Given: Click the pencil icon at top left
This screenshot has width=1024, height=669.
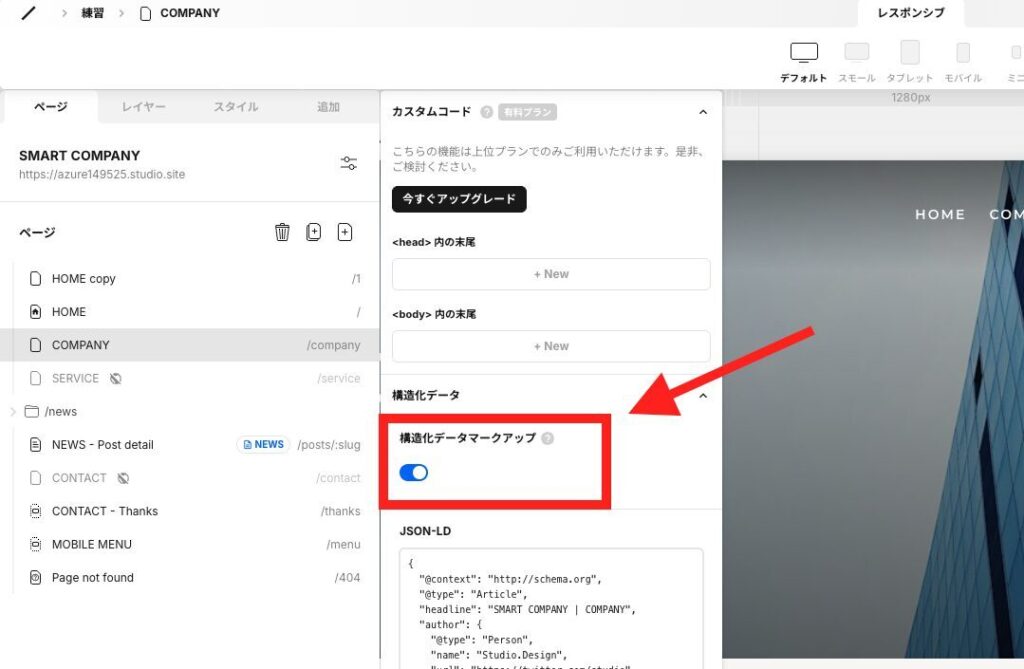Looking at the screenshot, I should click(28, 14).
